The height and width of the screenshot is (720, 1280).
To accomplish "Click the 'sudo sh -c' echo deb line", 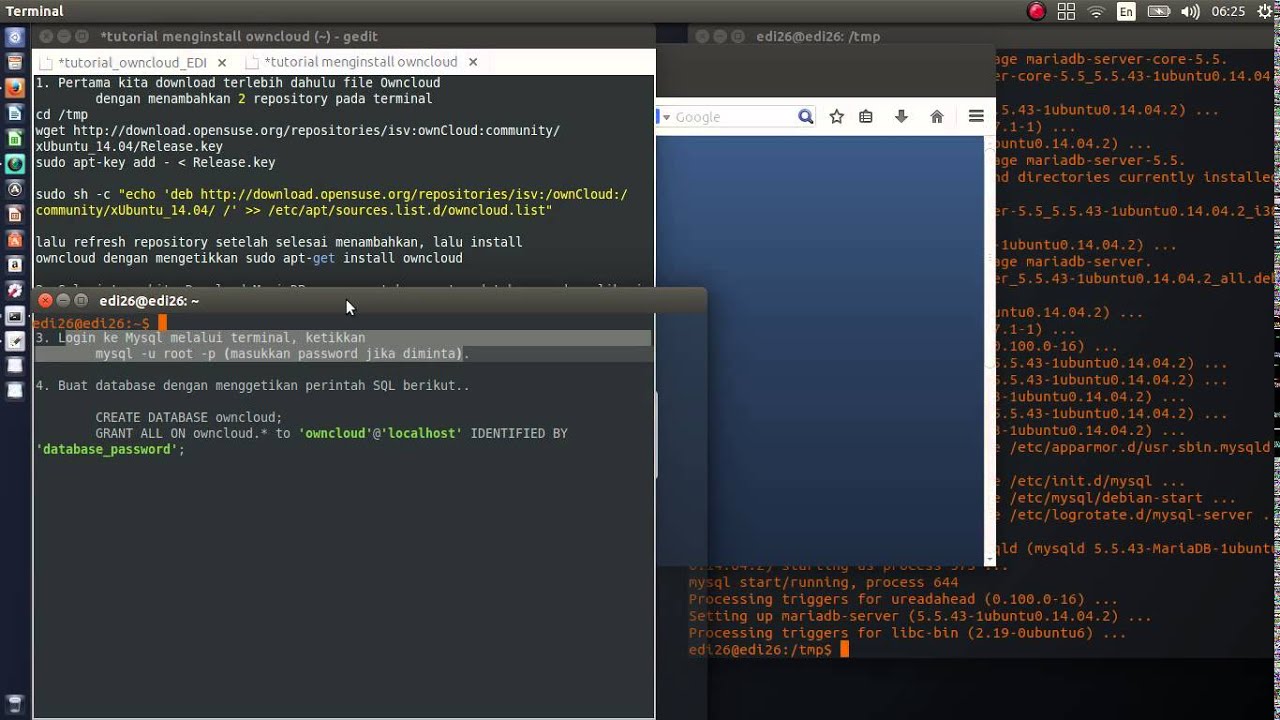I will [x=332, y=194].
